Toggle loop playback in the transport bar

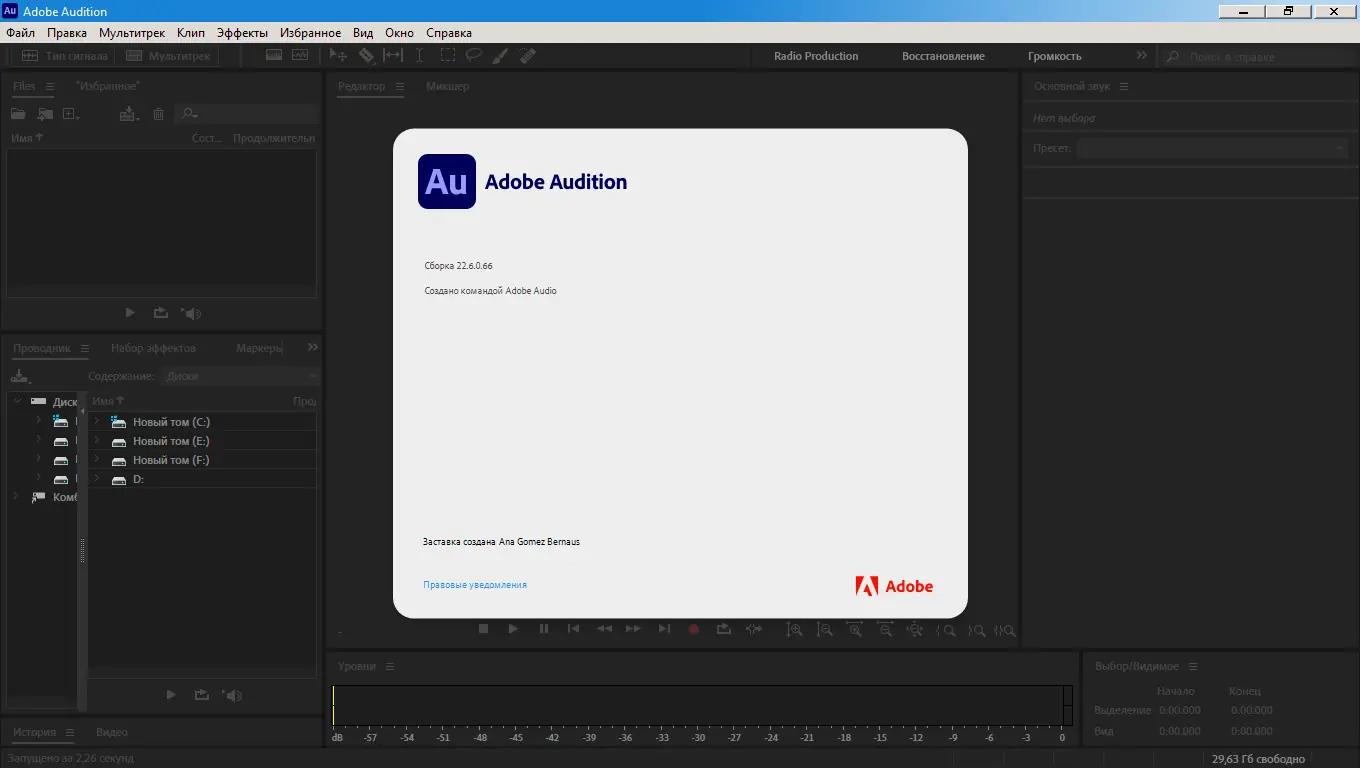point(724,629)
